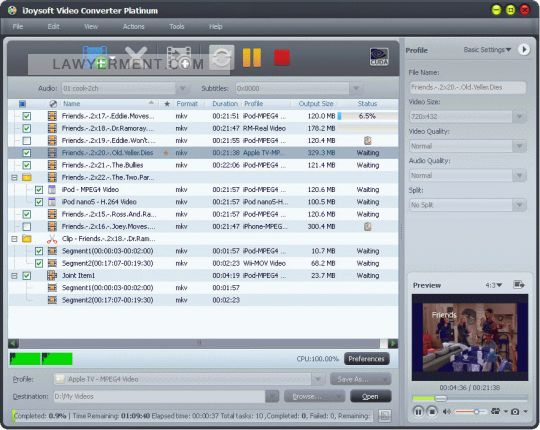This screenshot has height=430, width=540.
Task: Mute the preview volume speaker icon
Action: click(x=447, y=411)
